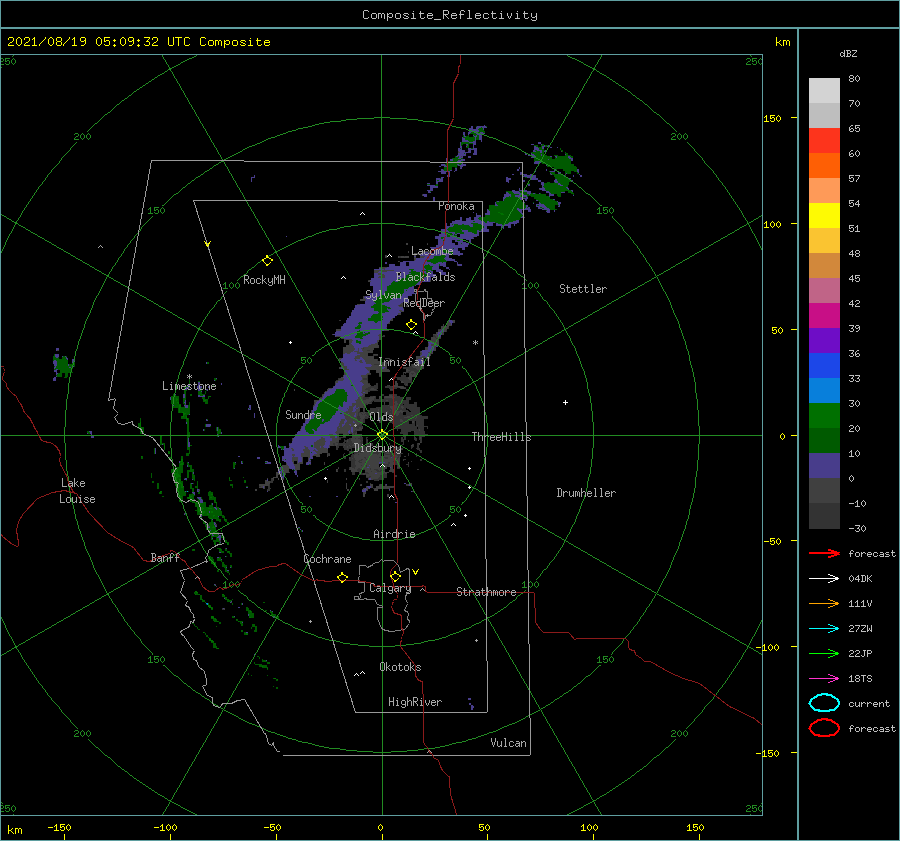Click the Strathmore town label
The height and width of the screenshot is (841, 900).
pyautogui.click(x=486, y=592)
